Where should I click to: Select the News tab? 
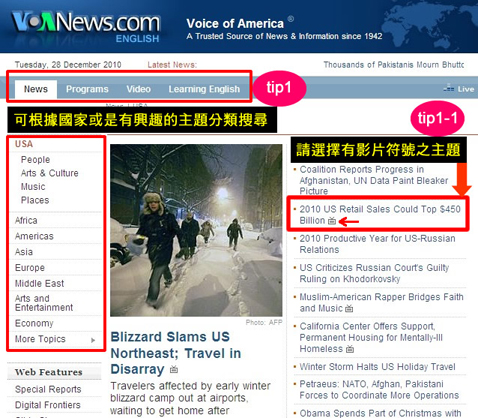tap(36, 89)
